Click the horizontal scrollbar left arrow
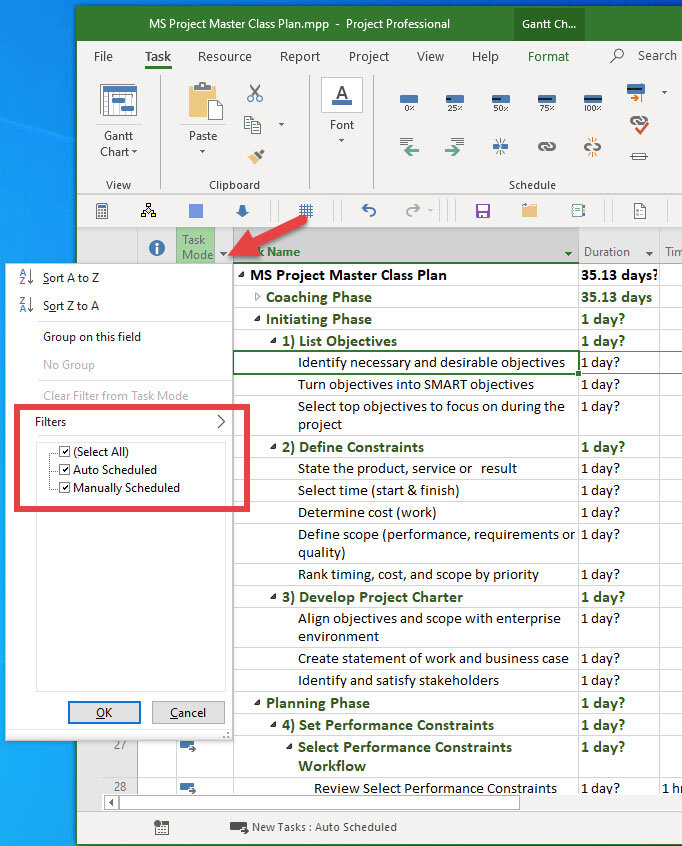This screenshot has height=846, width=682. tap(111, 802)
